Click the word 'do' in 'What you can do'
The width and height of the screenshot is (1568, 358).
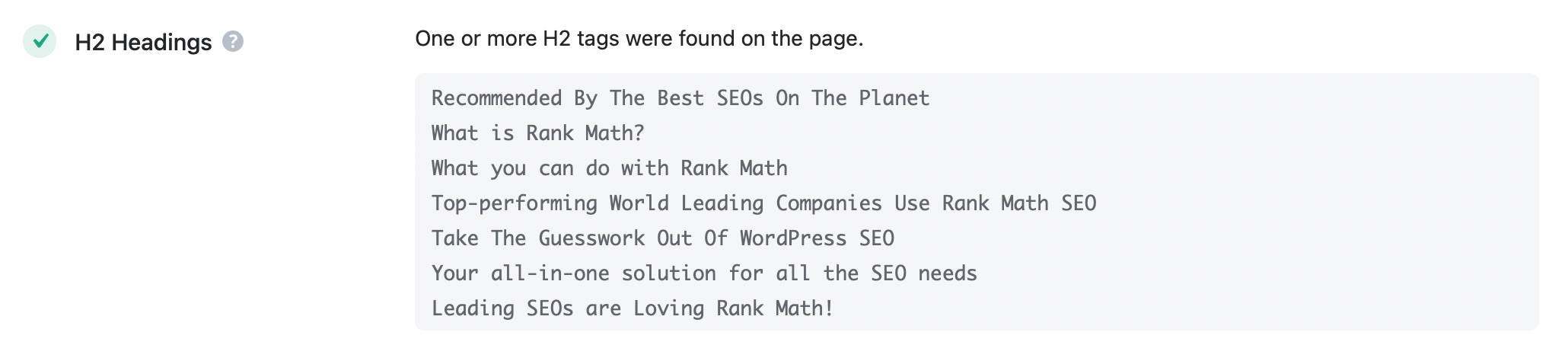(598, 168)
